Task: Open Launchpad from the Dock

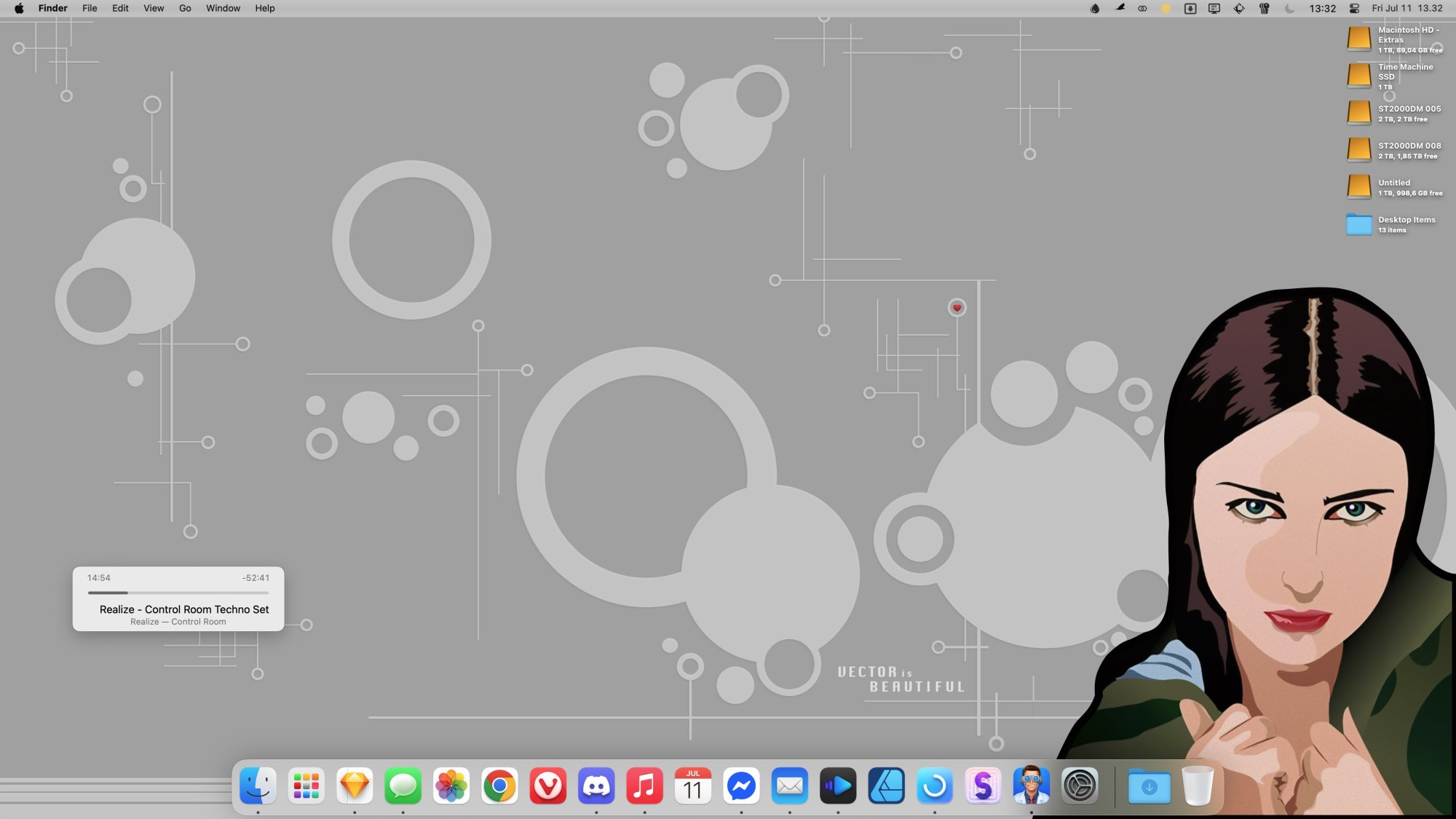Action: point(306,786)
